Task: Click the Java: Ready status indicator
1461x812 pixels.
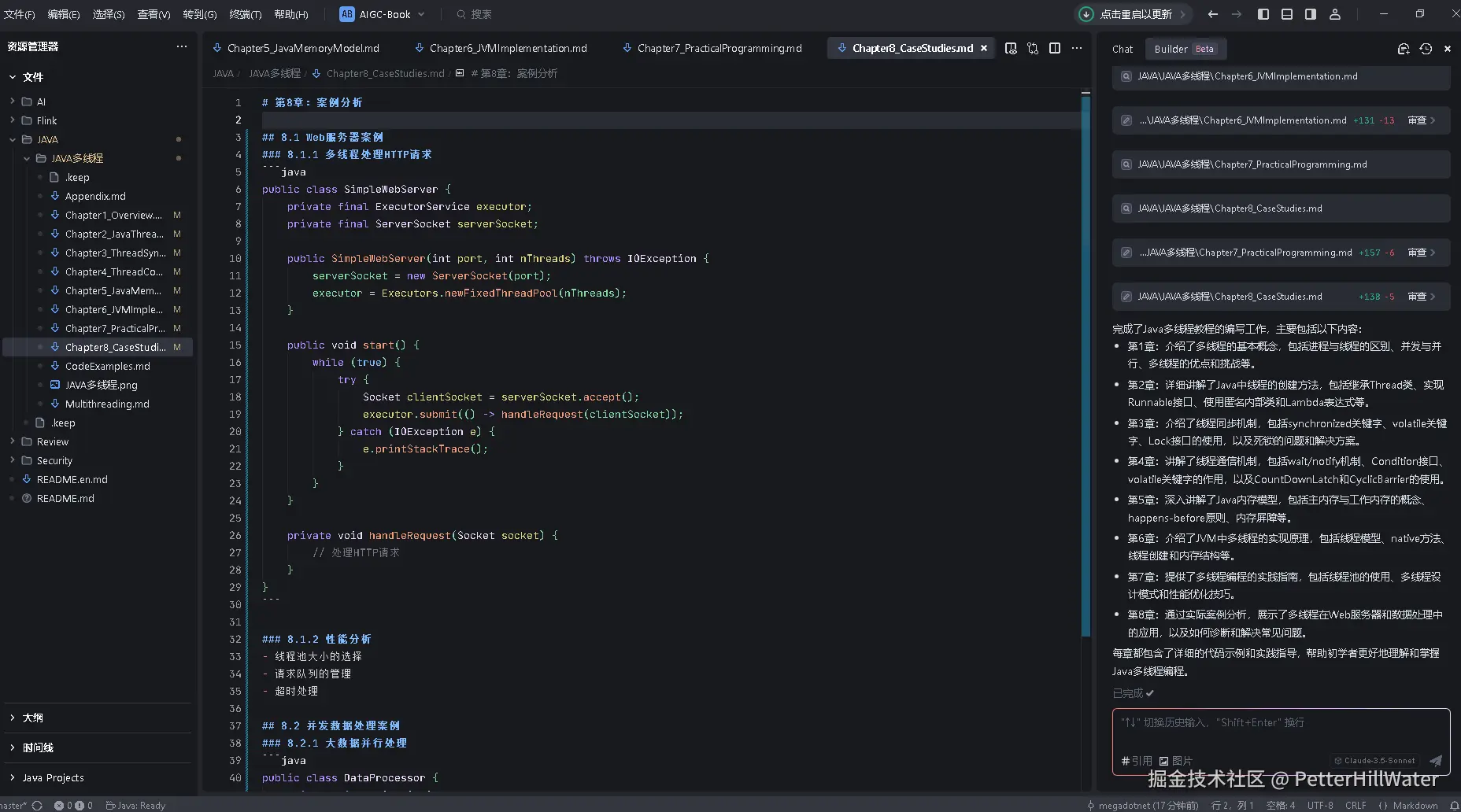Action: 135,806
